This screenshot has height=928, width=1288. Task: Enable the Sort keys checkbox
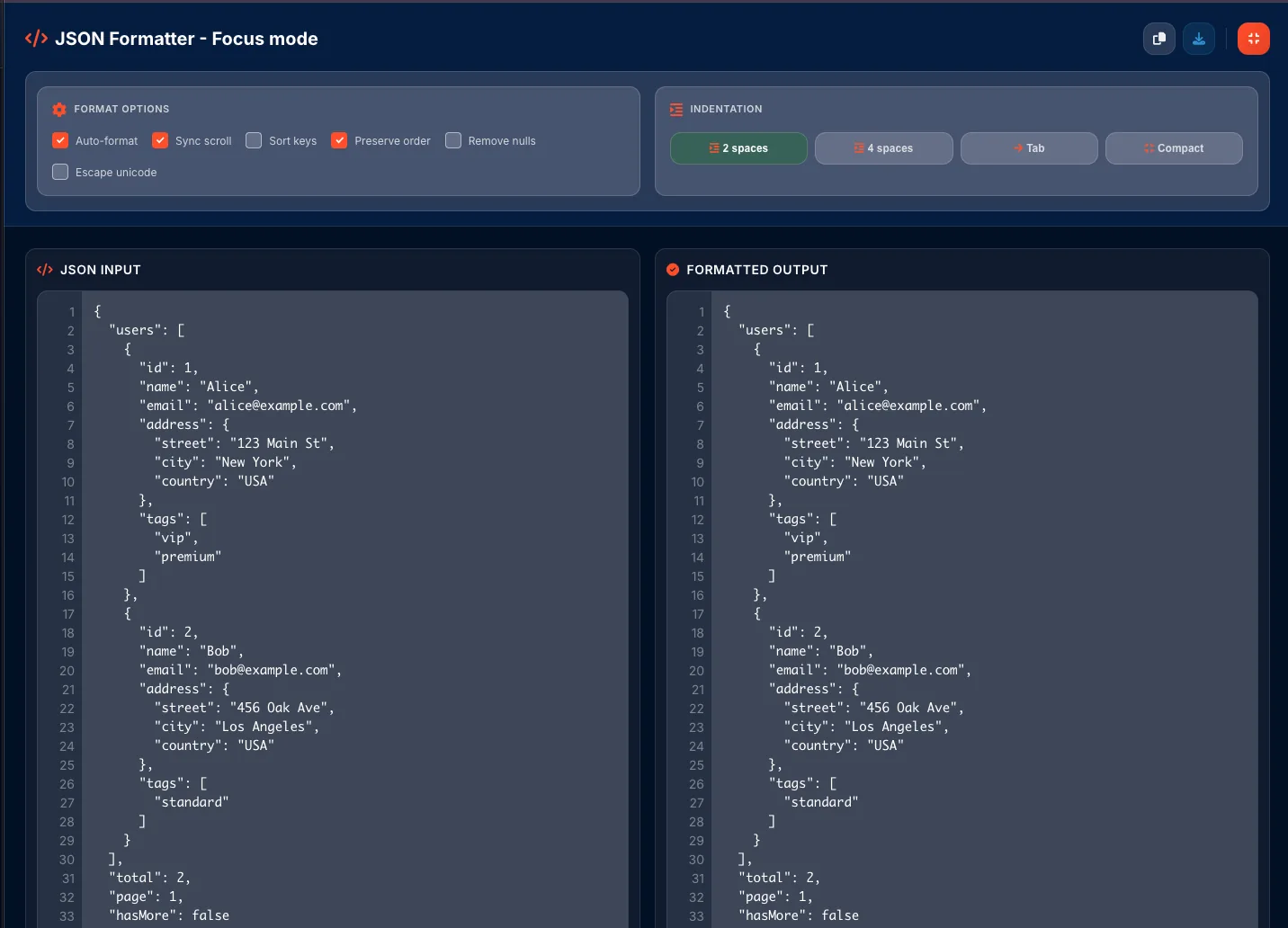click(255, 140)
